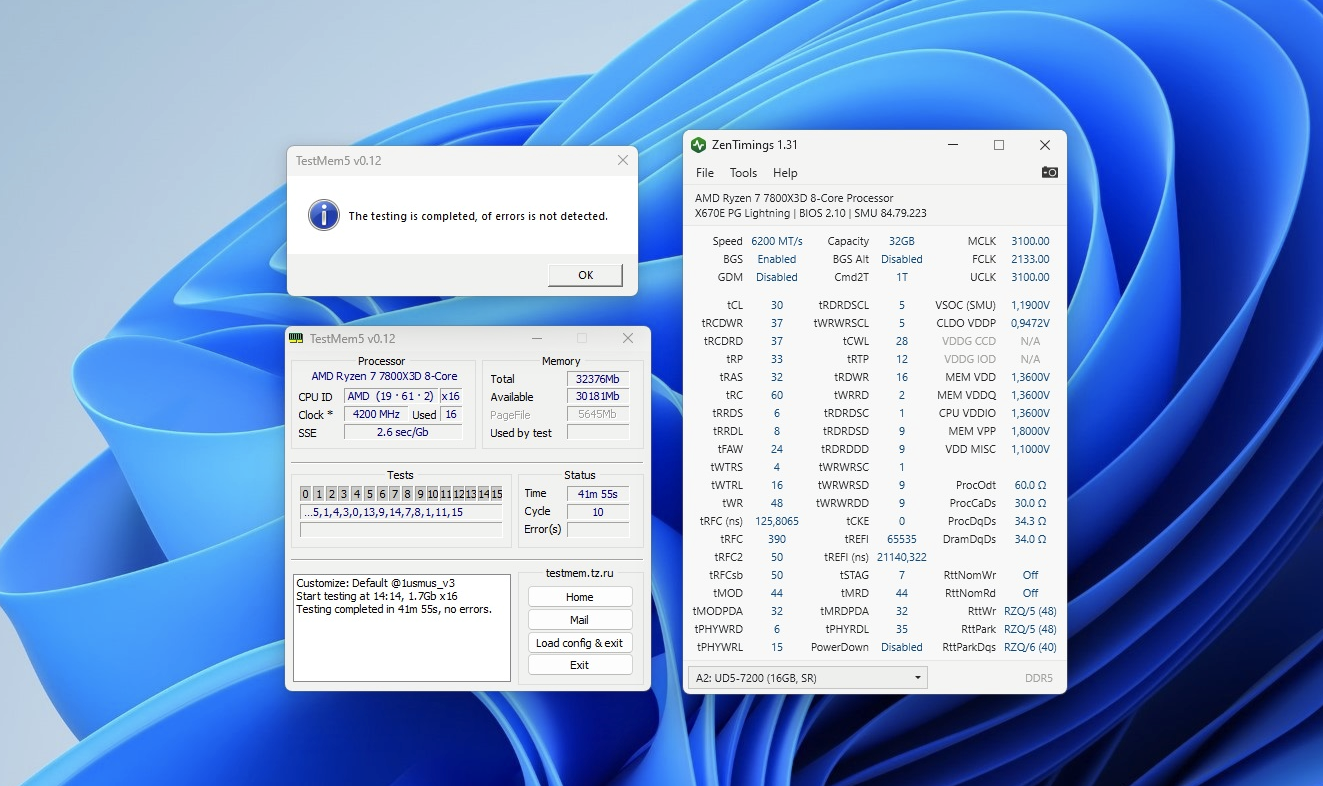Select test box number 5
The width and height of the screenshot is (1323, 786).
pyautogui.click(x=369, y=494)
